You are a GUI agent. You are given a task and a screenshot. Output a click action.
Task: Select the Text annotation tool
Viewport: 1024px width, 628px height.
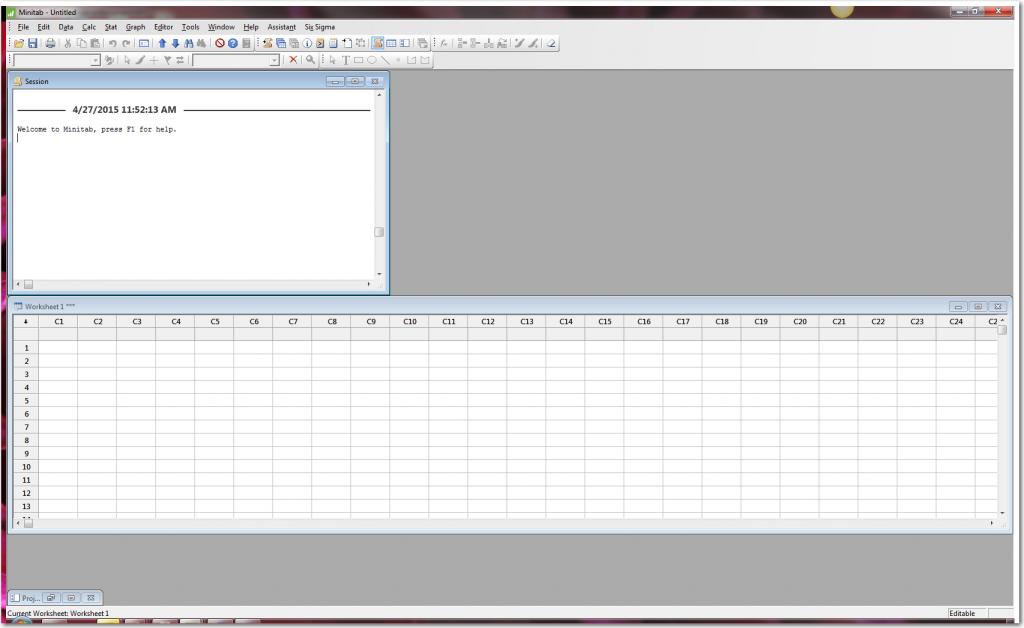click(345, 59)
